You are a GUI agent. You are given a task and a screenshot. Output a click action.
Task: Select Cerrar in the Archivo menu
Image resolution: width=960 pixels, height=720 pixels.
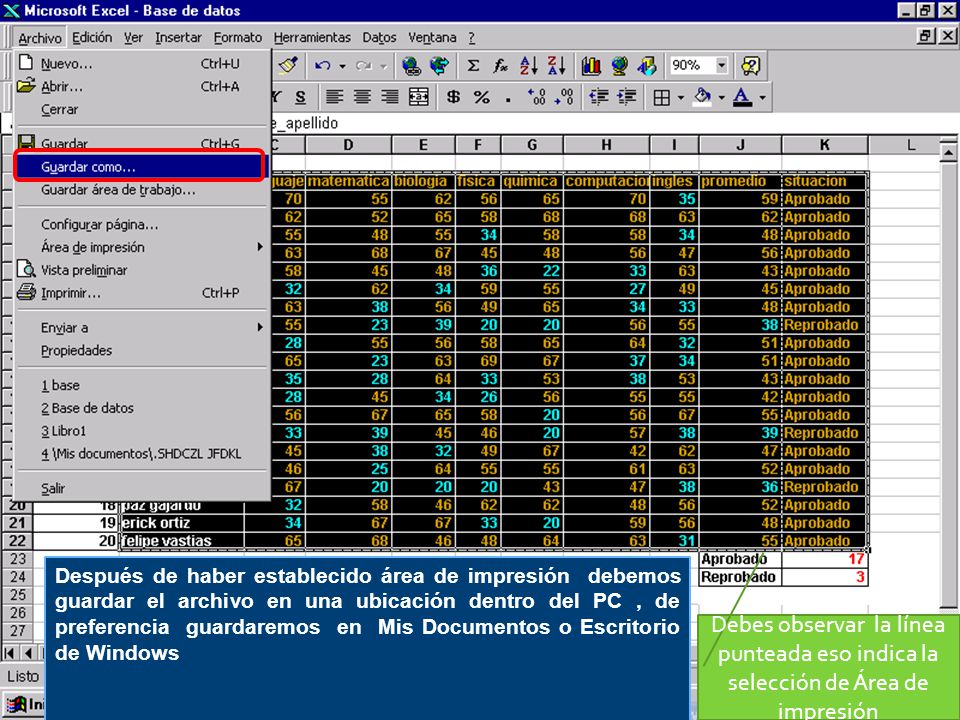[x=141, y=110]
